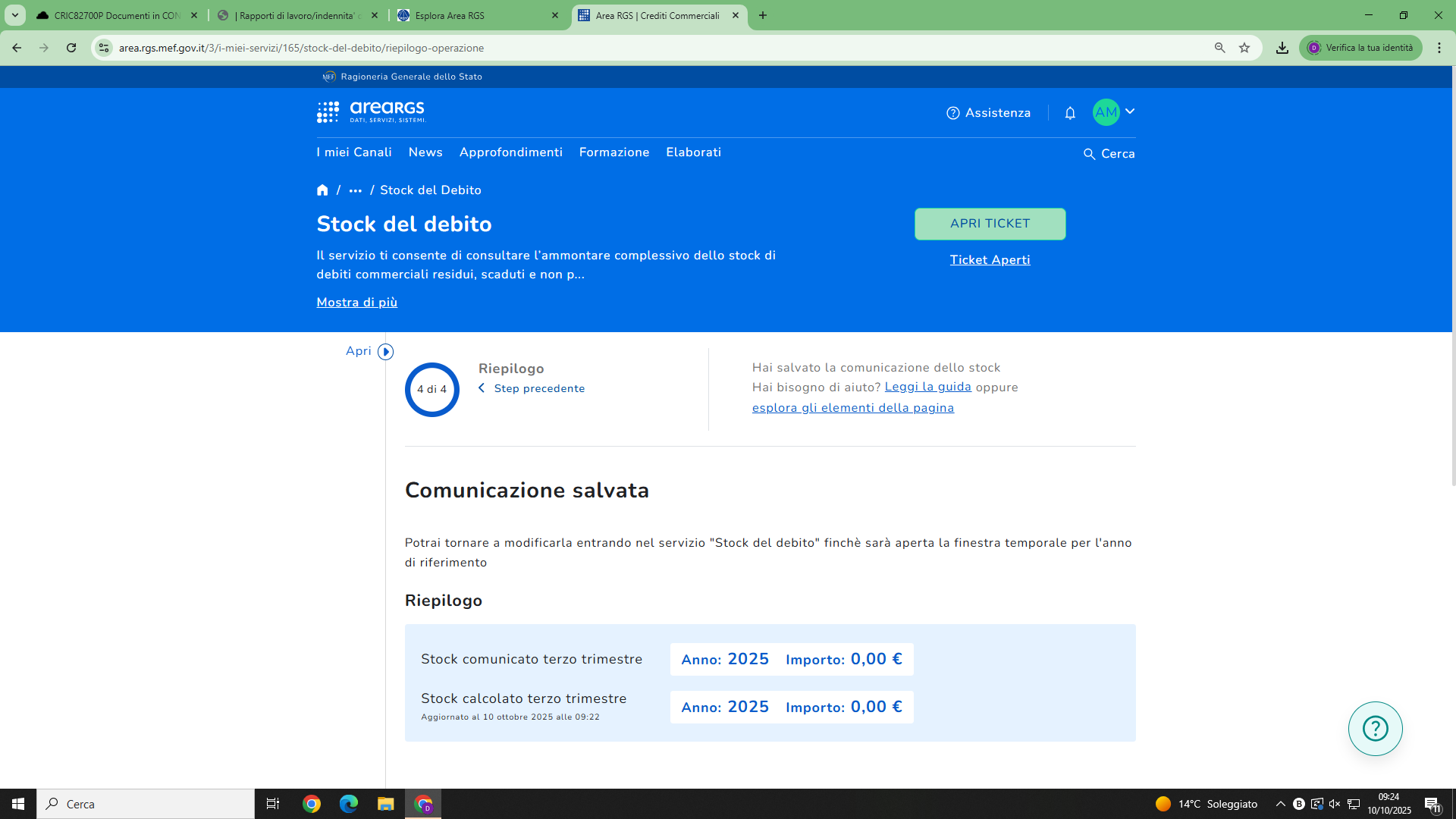This screenshot has width=1456, height=819.
Task: Open Microsoft Edge from the taskbar
Action: tap(348, 804)
